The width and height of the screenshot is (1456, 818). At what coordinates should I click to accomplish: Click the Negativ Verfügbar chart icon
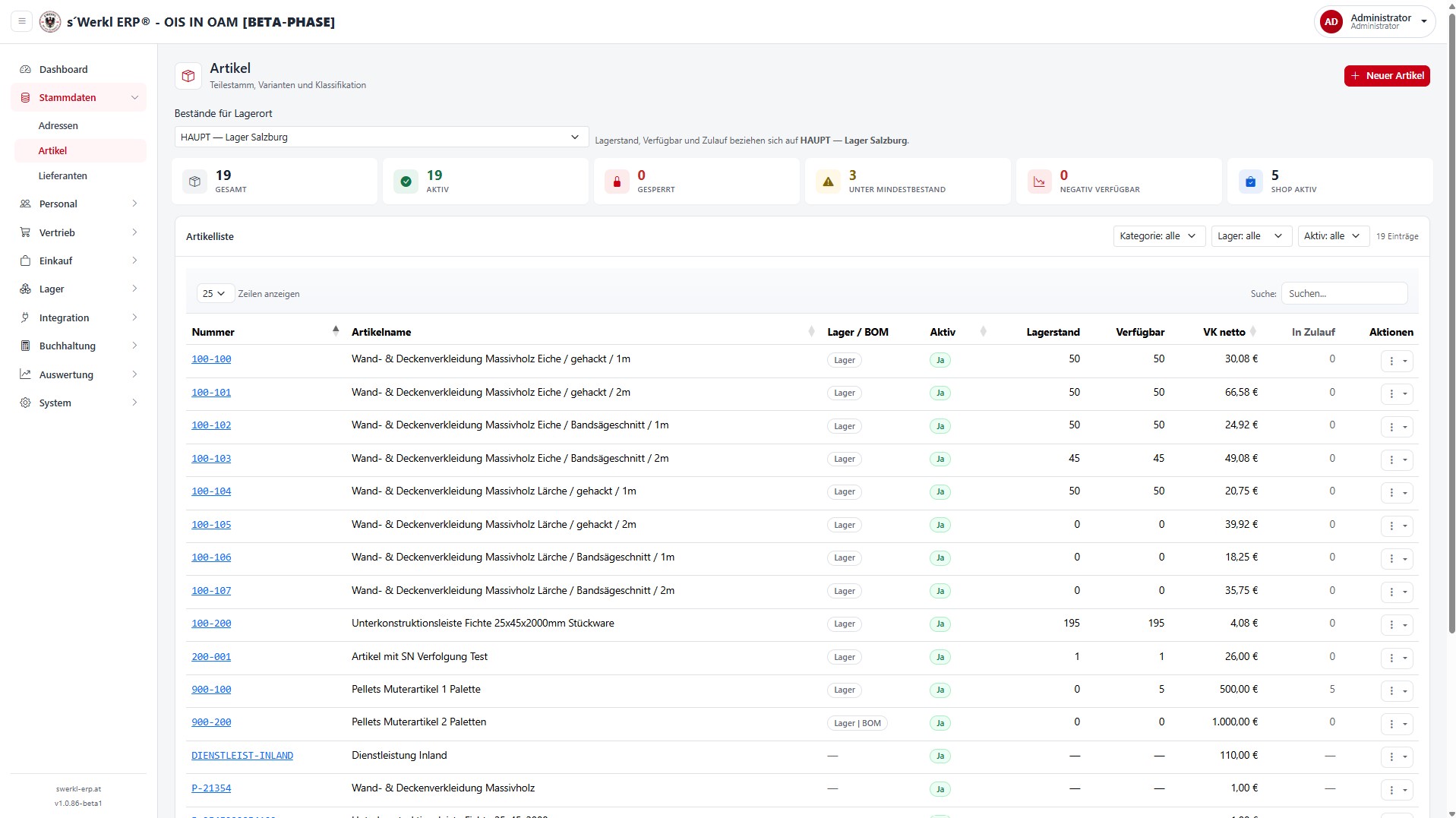pos(1039,182)
